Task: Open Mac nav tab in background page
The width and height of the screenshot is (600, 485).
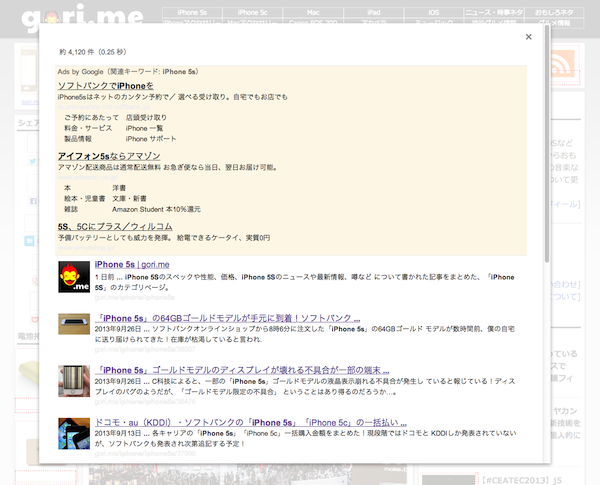Action: point(313,12)
